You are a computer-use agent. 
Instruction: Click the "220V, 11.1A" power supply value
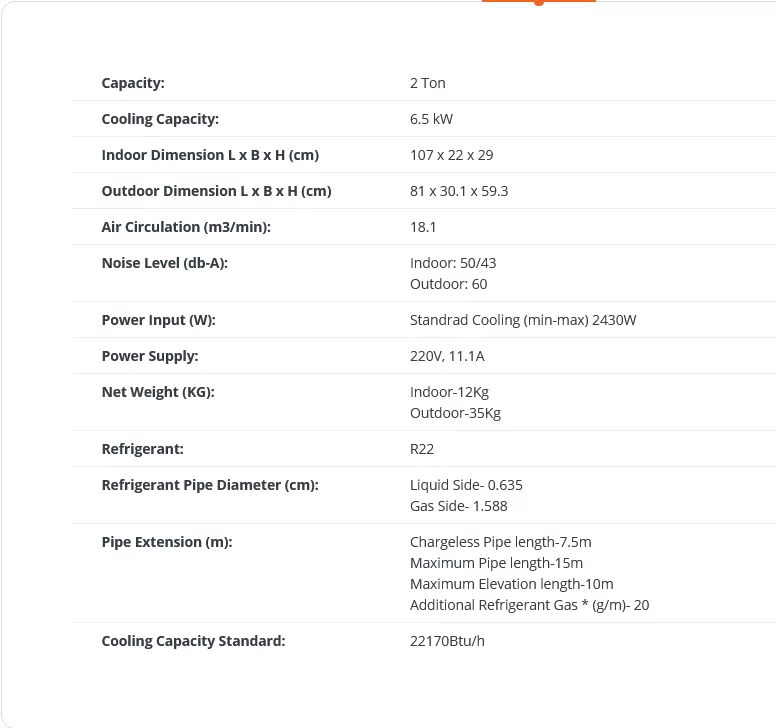click(x=447, y=356)
